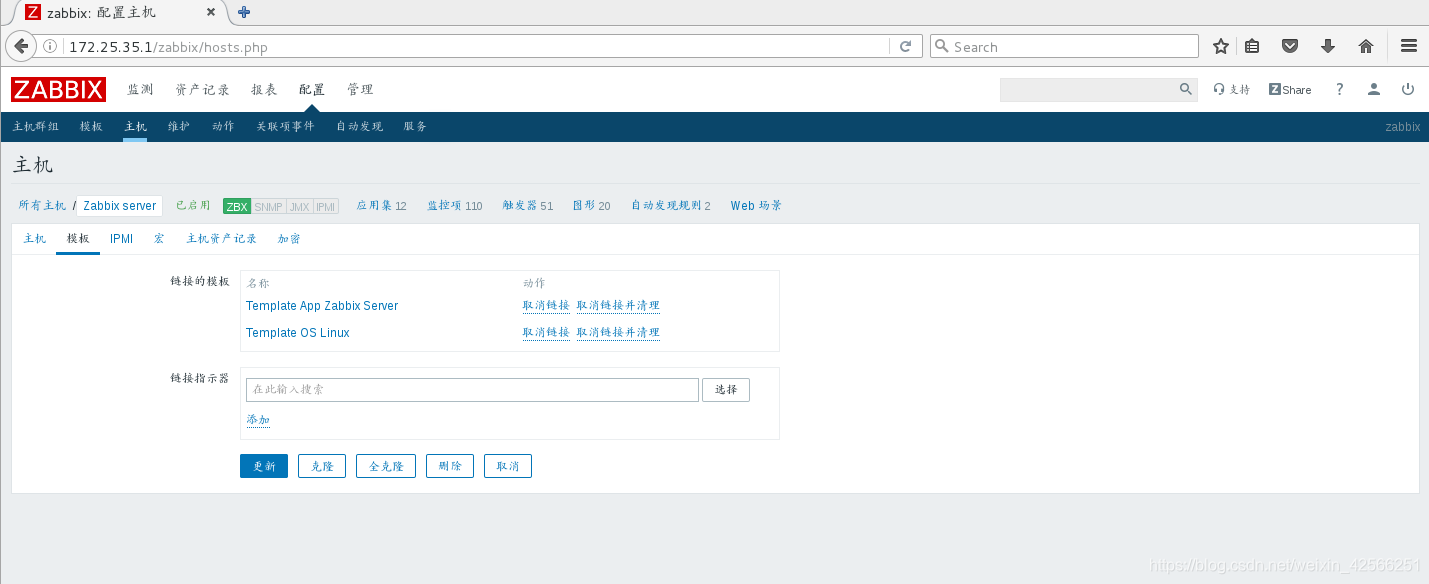Open 图形 20 link
Viewport: 1429px width, 584px height.
pos(591,205)
